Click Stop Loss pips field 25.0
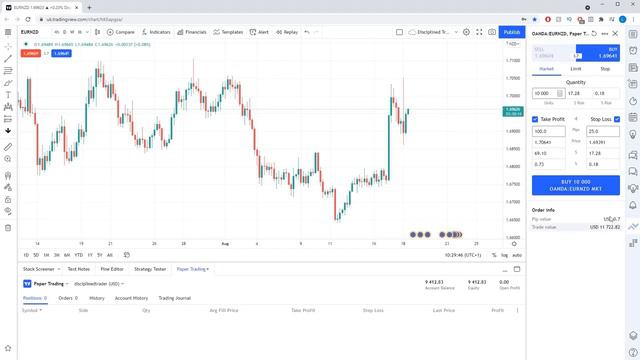This screenshot has width=640, height=360. point(603,131)
